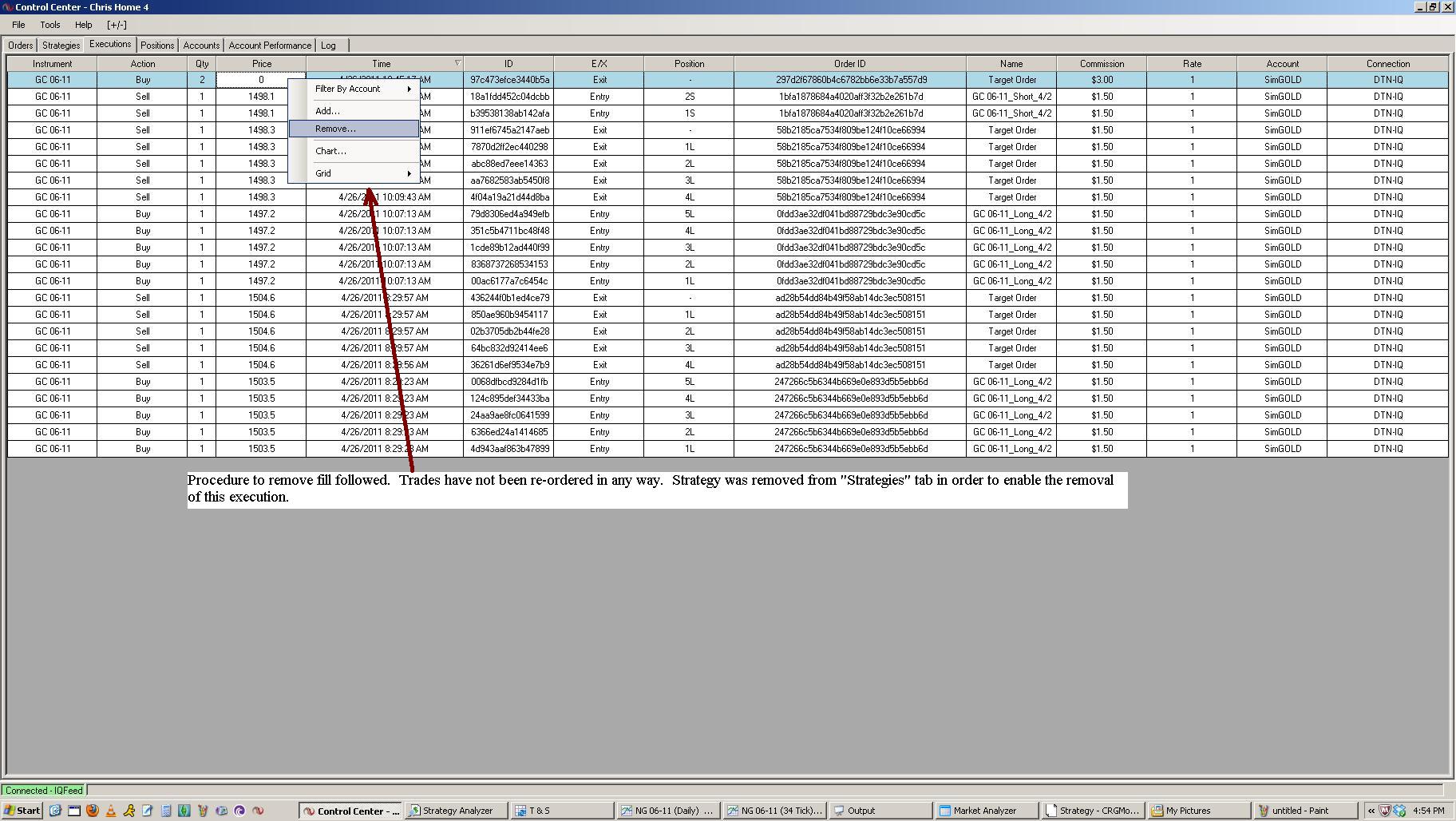Open Paint from the quick launch bar
Viewport: 1456px width, 821px height.
(x=203, y=811)
